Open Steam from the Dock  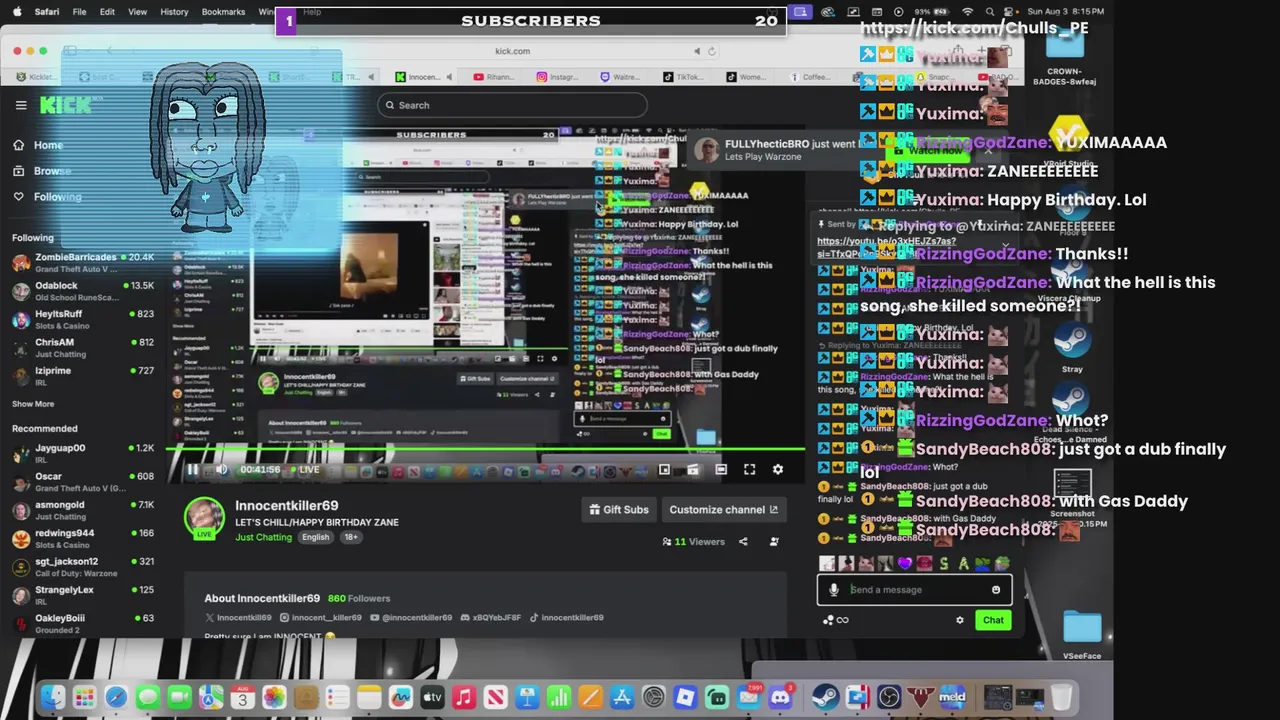[x=825, y=697]
